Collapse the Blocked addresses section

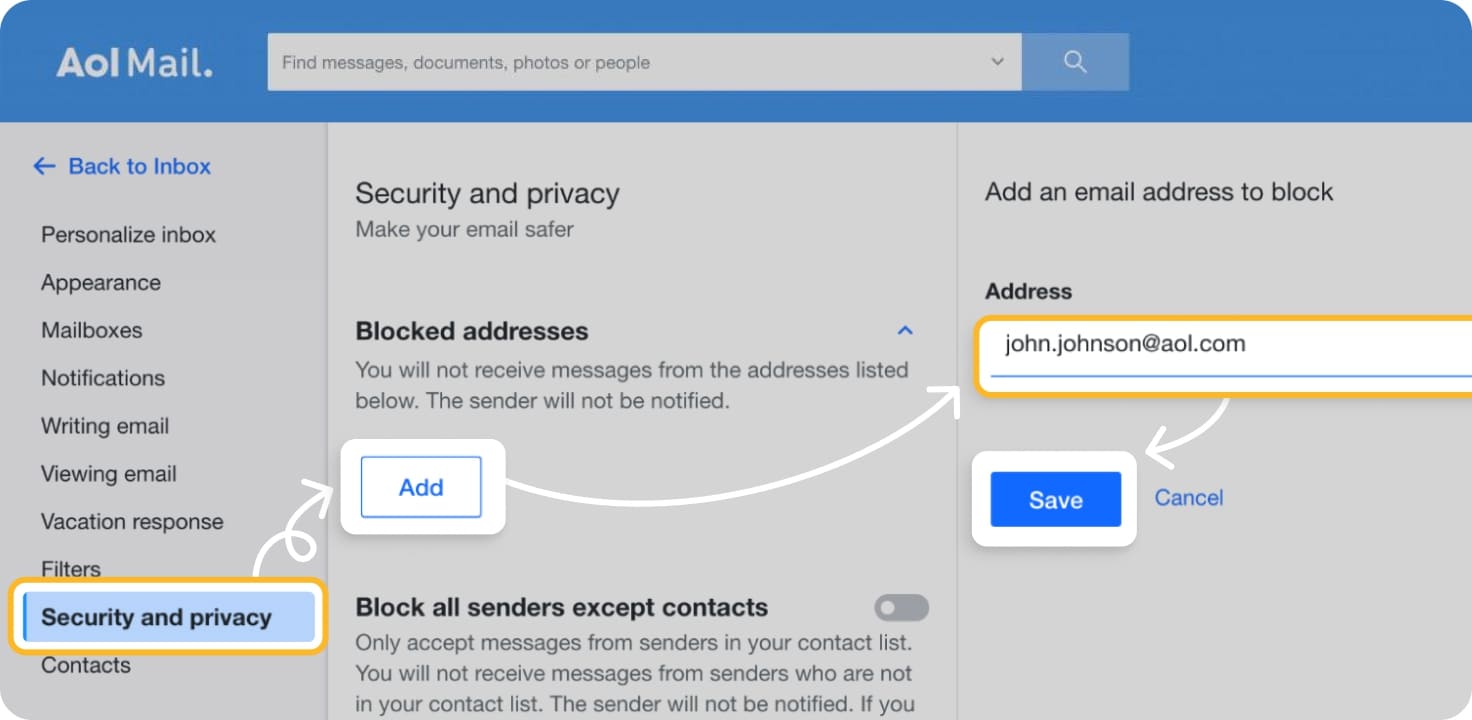coord(905,330)
